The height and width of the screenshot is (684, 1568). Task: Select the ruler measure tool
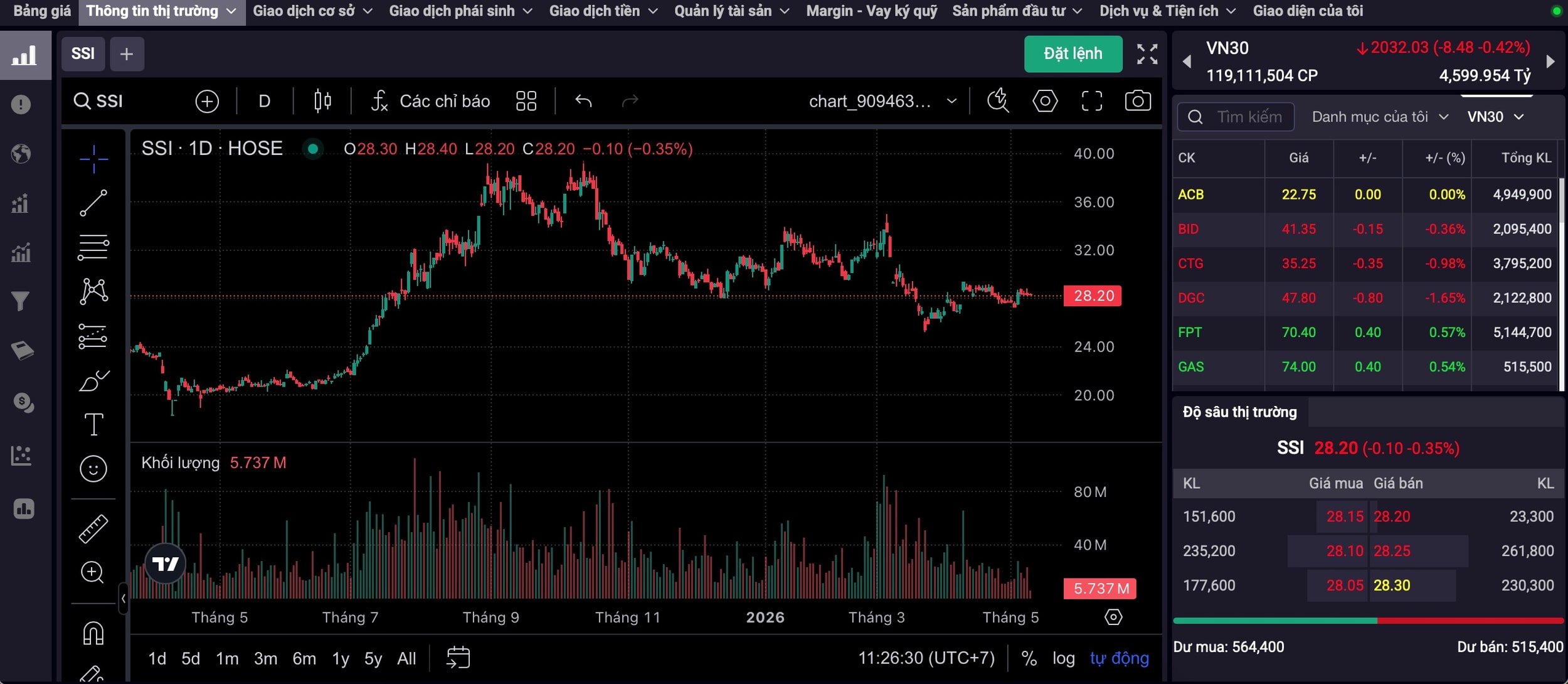tap(93, 528)
